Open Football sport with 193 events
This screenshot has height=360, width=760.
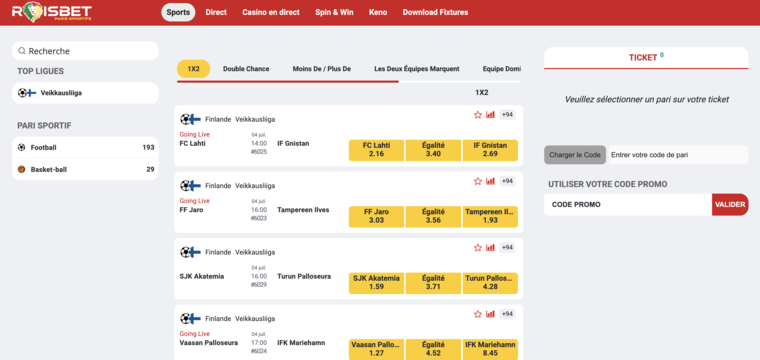pyautogui.click(x=85, y=147)
